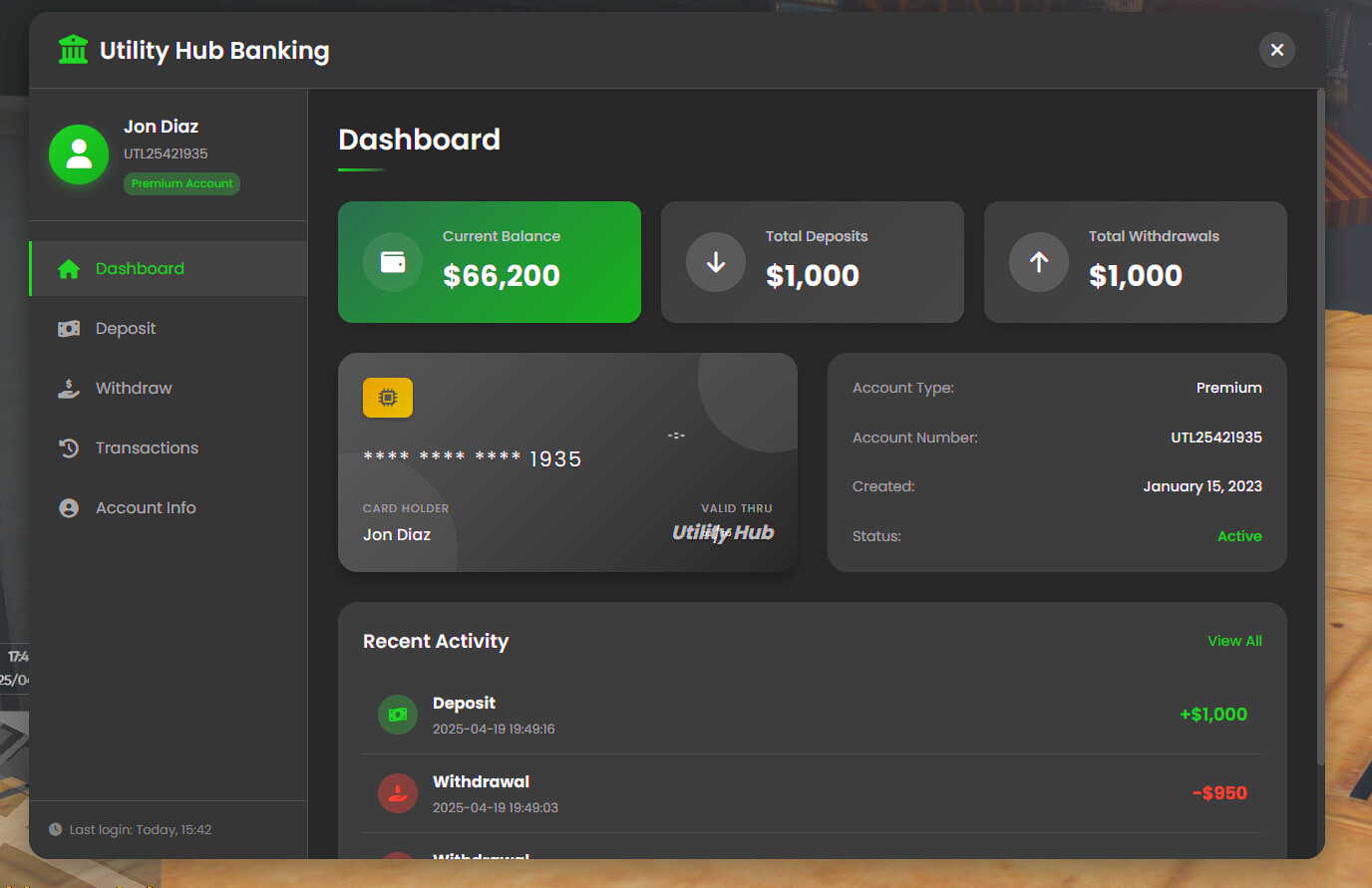The height and width of the screenshot is (888, 1372).
Task: Open the Deposit menu item
Action: tap(169, 329)
